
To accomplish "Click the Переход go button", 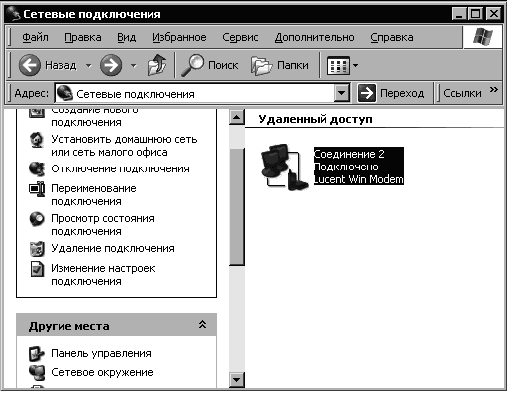I will pyautogui.click(x=391, y=93).
